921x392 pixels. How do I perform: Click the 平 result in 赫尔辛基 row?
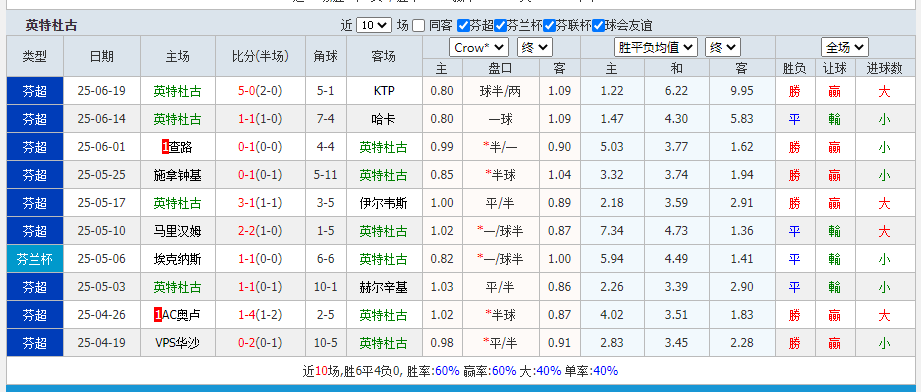(x=794, y=287)
